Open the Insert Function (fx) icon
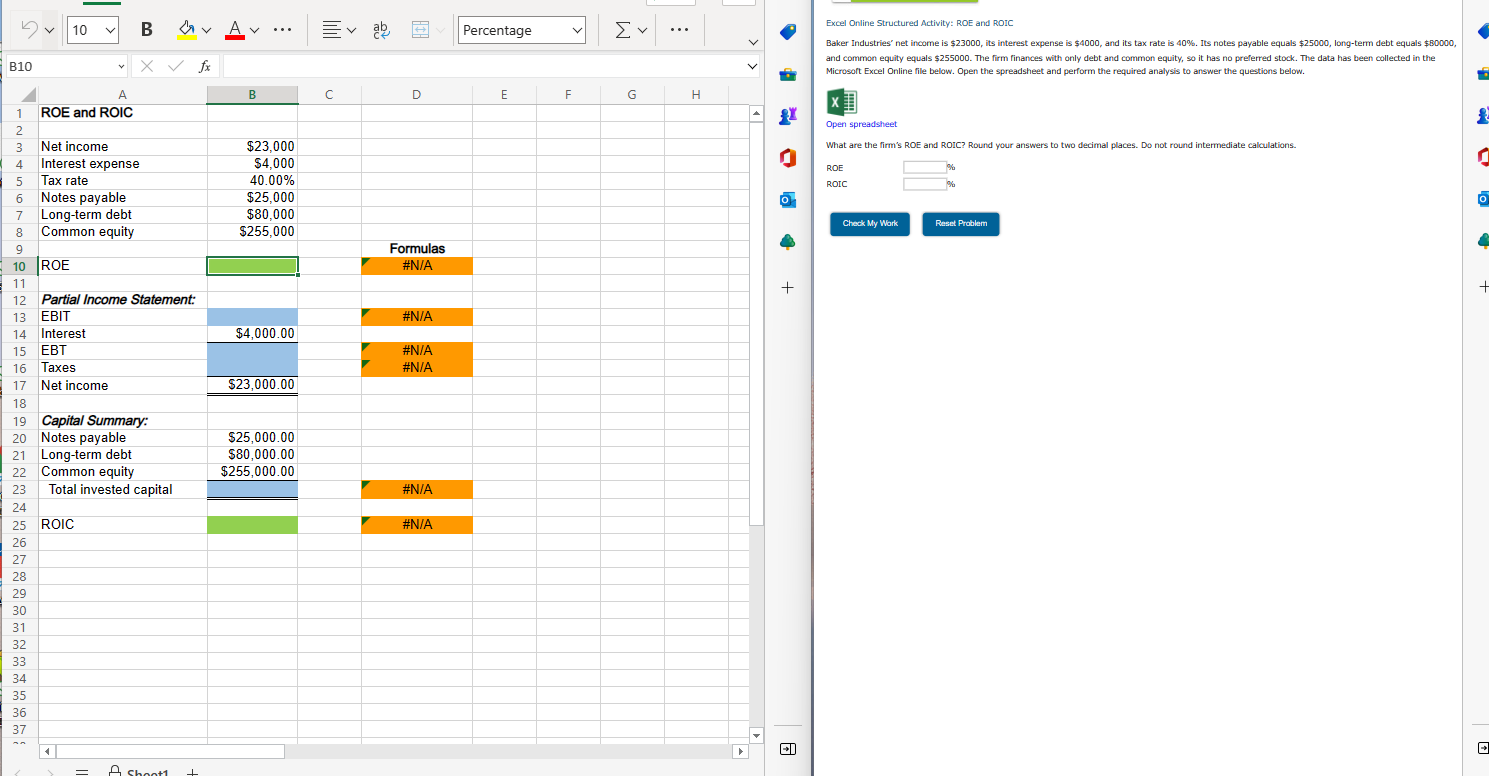 coord(205,65)
